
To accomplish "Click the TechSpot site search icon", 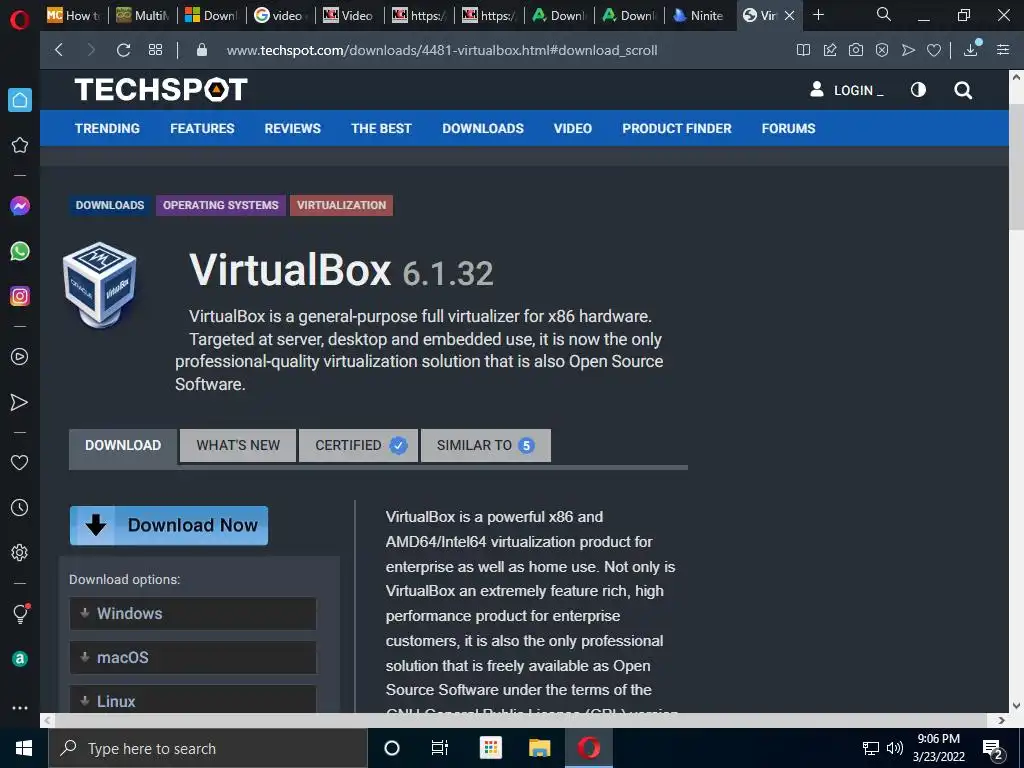I will click(x=963, y=90).
